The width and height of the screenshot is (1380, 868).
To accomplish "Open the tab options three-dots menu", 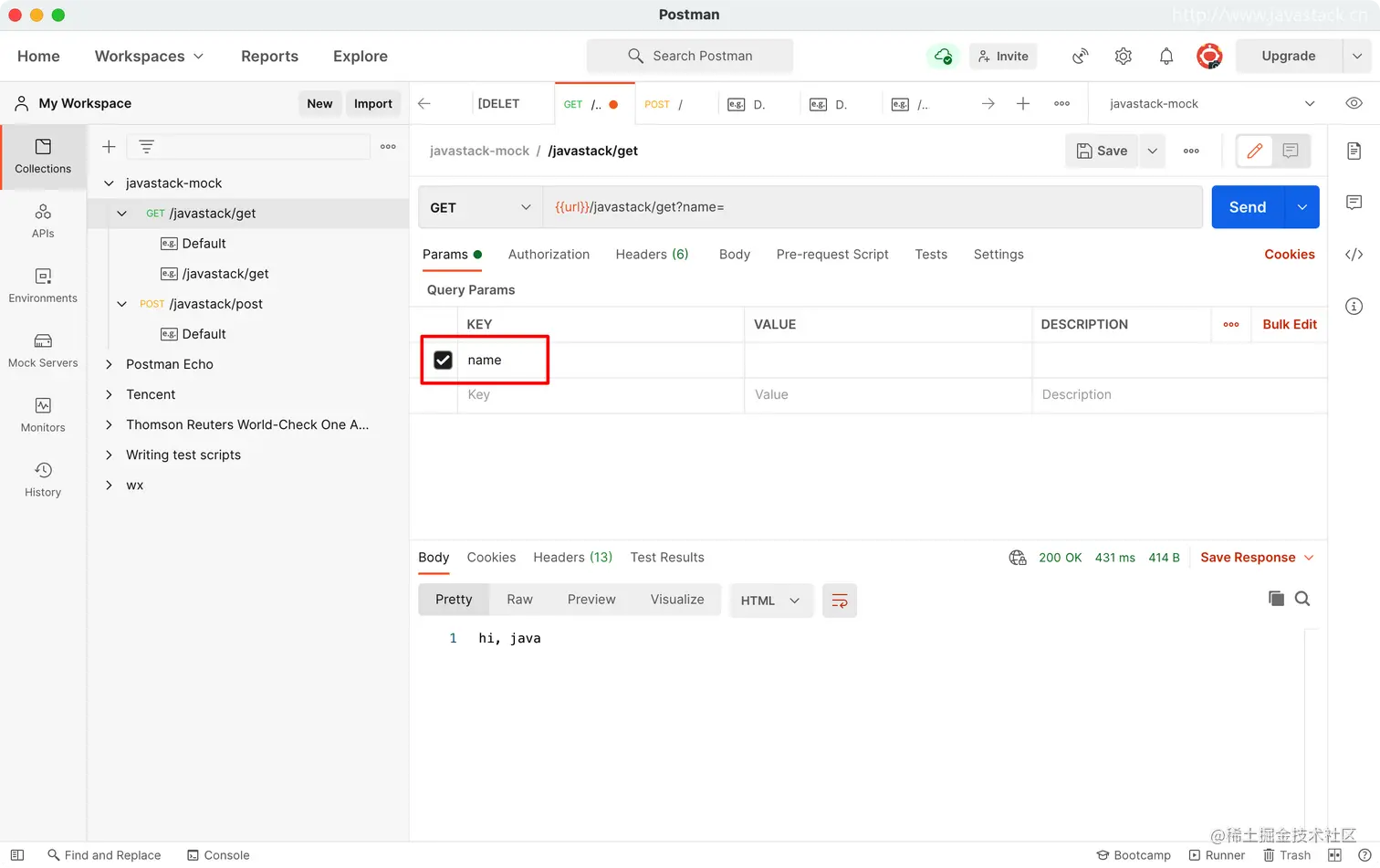I will [1061, 103].
